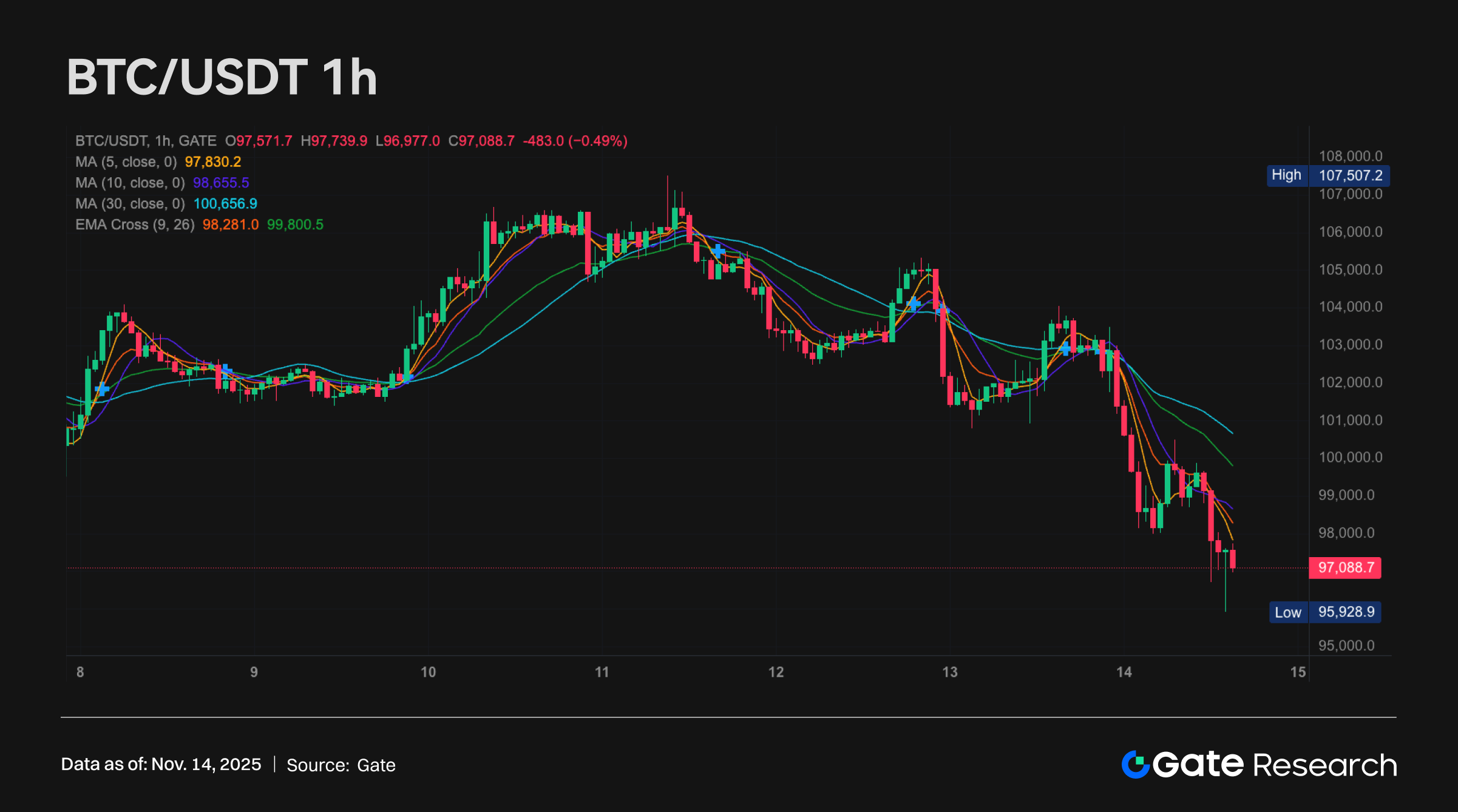This screenshot has width=1458, height=812.
Task: Select the MA (10, close, 0) legend
Action: (x=130, y=183)
